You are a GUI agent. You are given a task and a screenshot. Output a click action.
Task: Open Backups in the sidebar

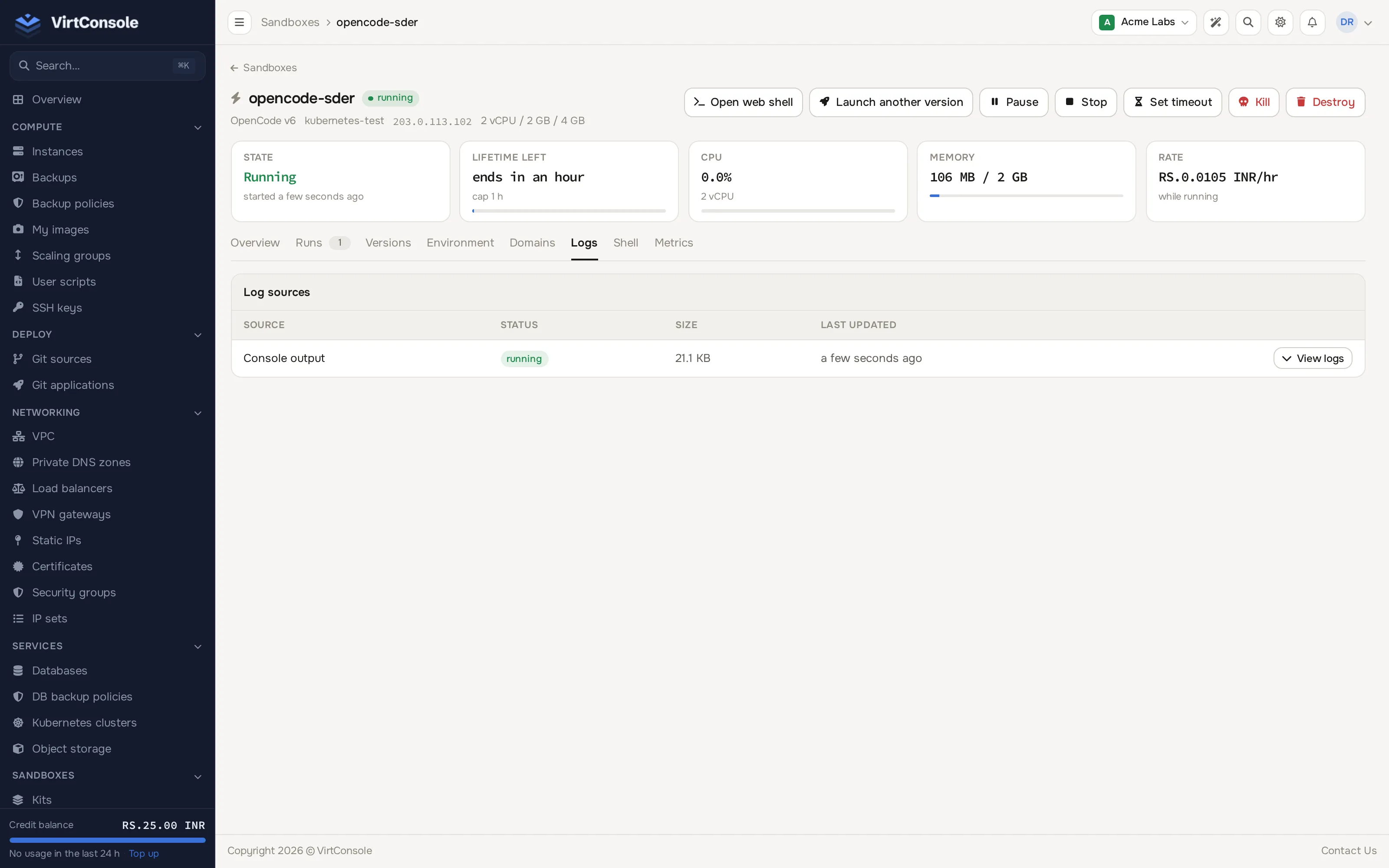pos(55,178)
